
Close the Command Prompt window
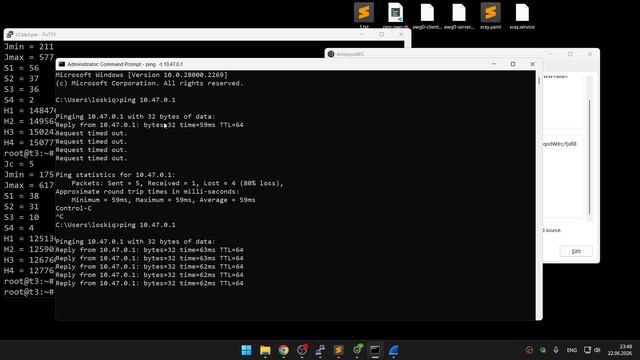[x=532, y=64]
